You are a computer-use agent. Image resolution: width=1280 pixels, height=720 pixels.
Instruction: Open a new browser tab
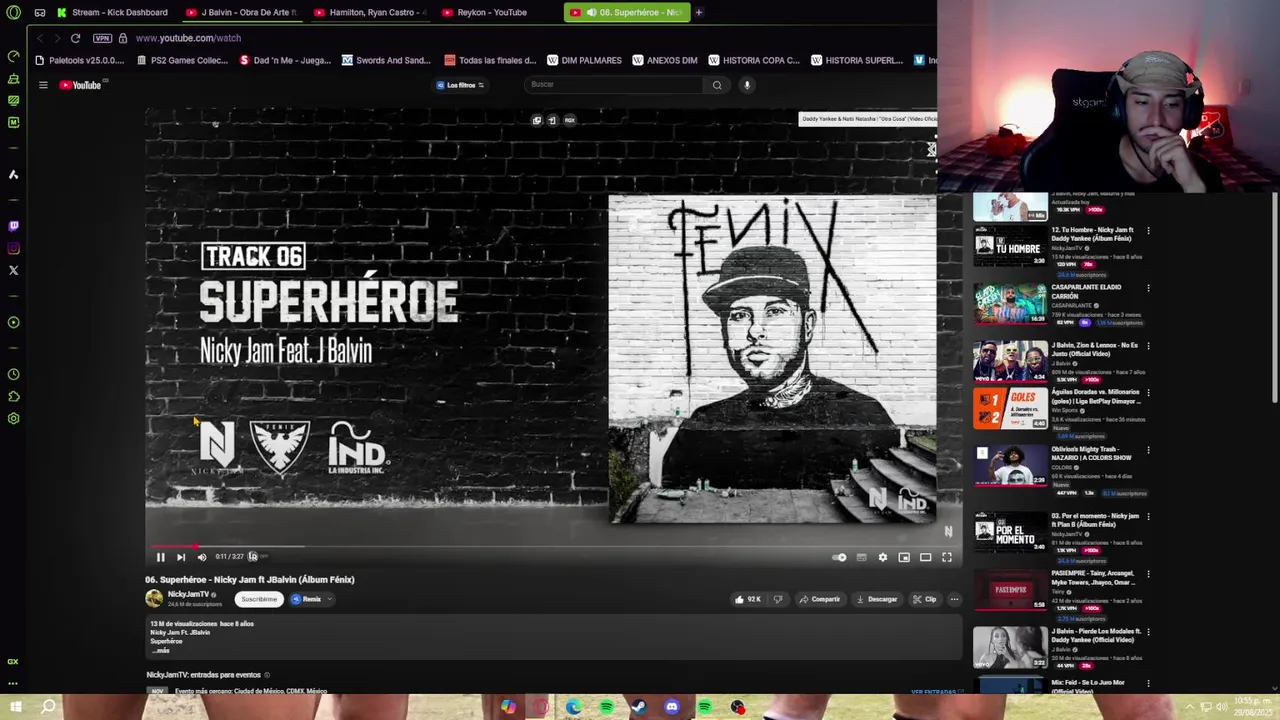click(x=699, y=12)
